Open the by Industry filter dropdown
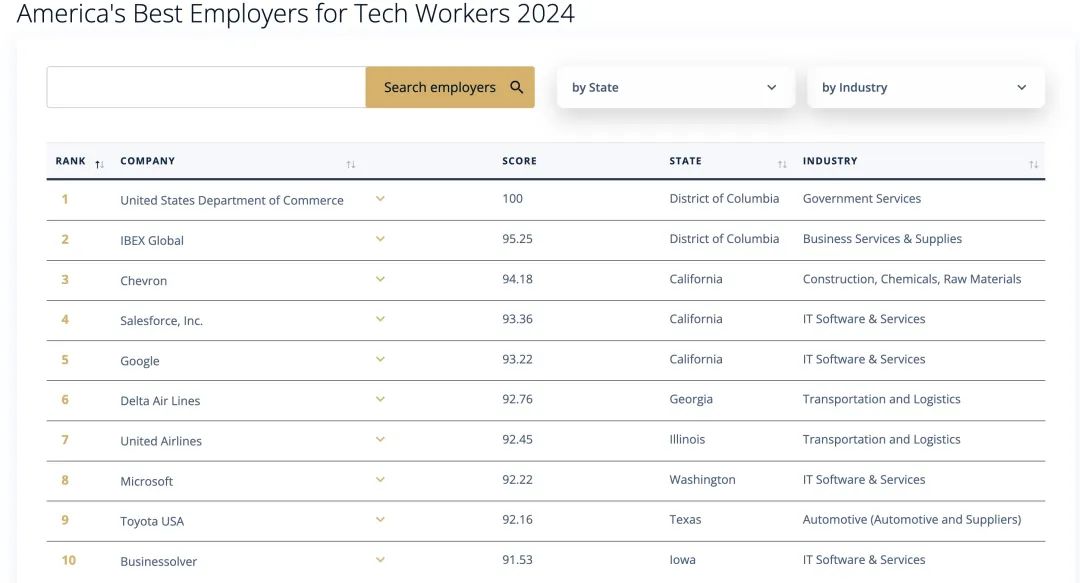The height and width of the screenshot is (583, 1080). 926,88
